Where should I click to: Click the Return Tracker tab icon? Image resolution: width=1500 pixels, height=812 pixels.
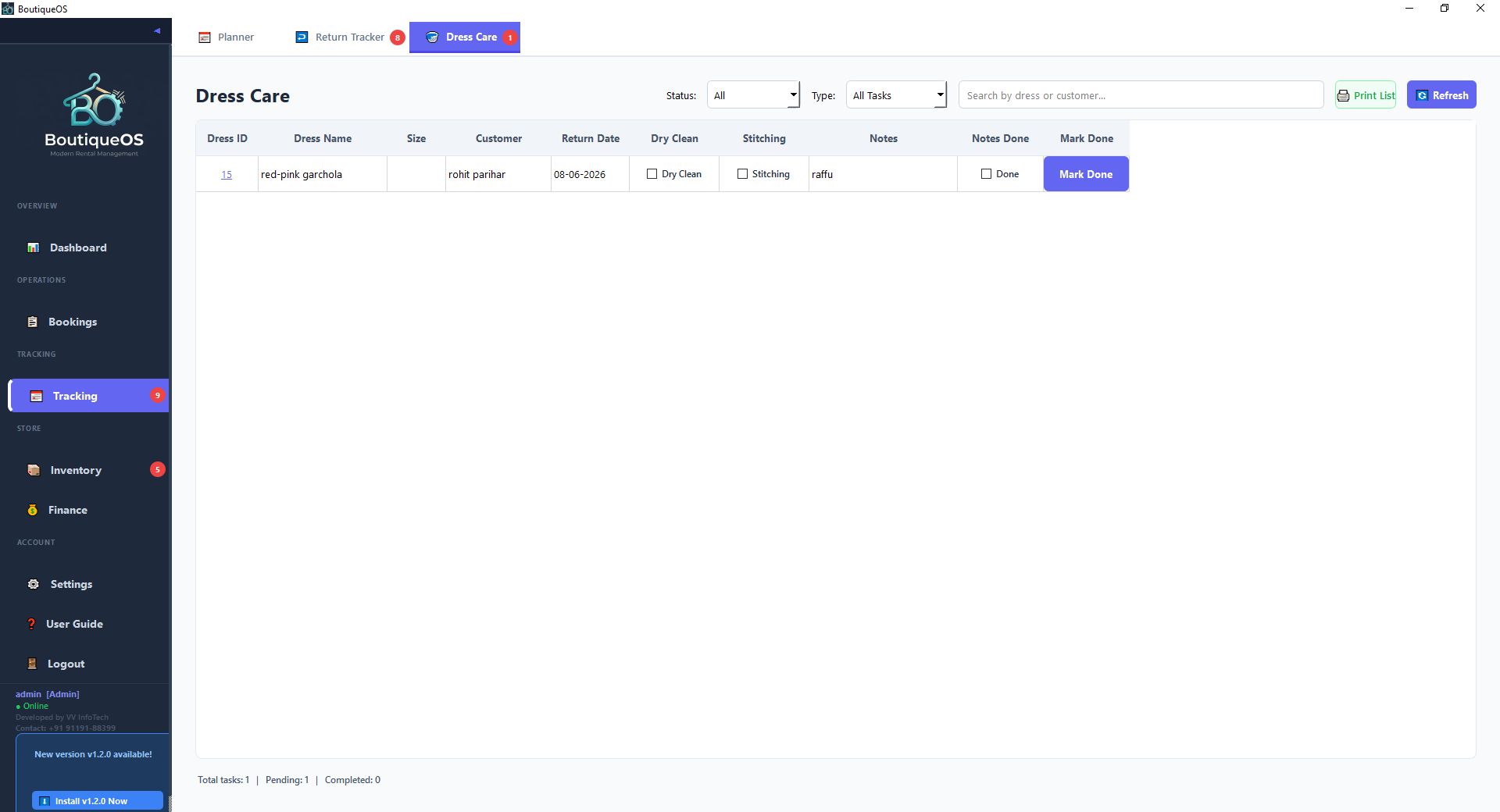pyautogui.click(x=302, y=37)
